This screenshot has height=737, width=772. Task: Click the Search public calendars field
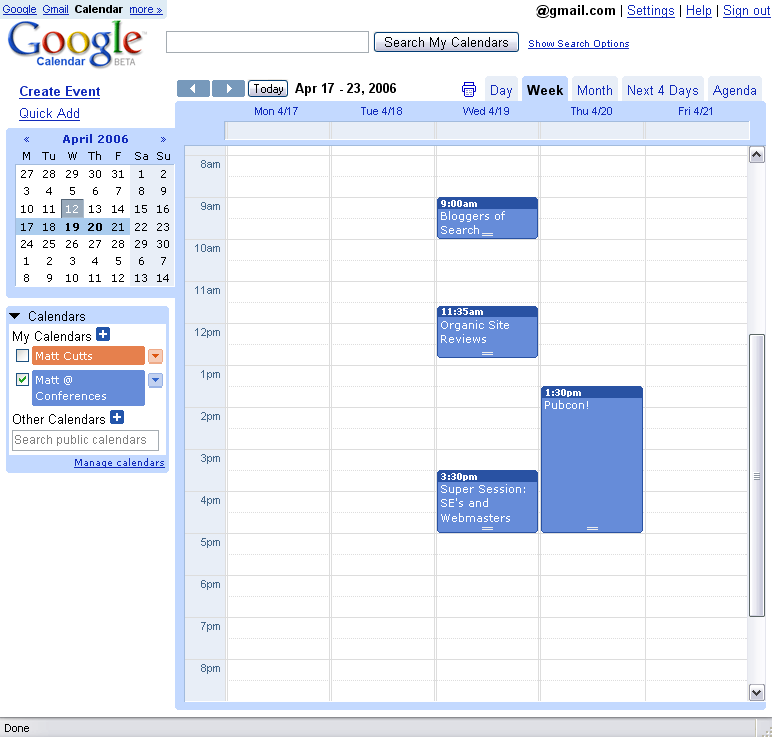pyautogui.click(x=85, y=440)
